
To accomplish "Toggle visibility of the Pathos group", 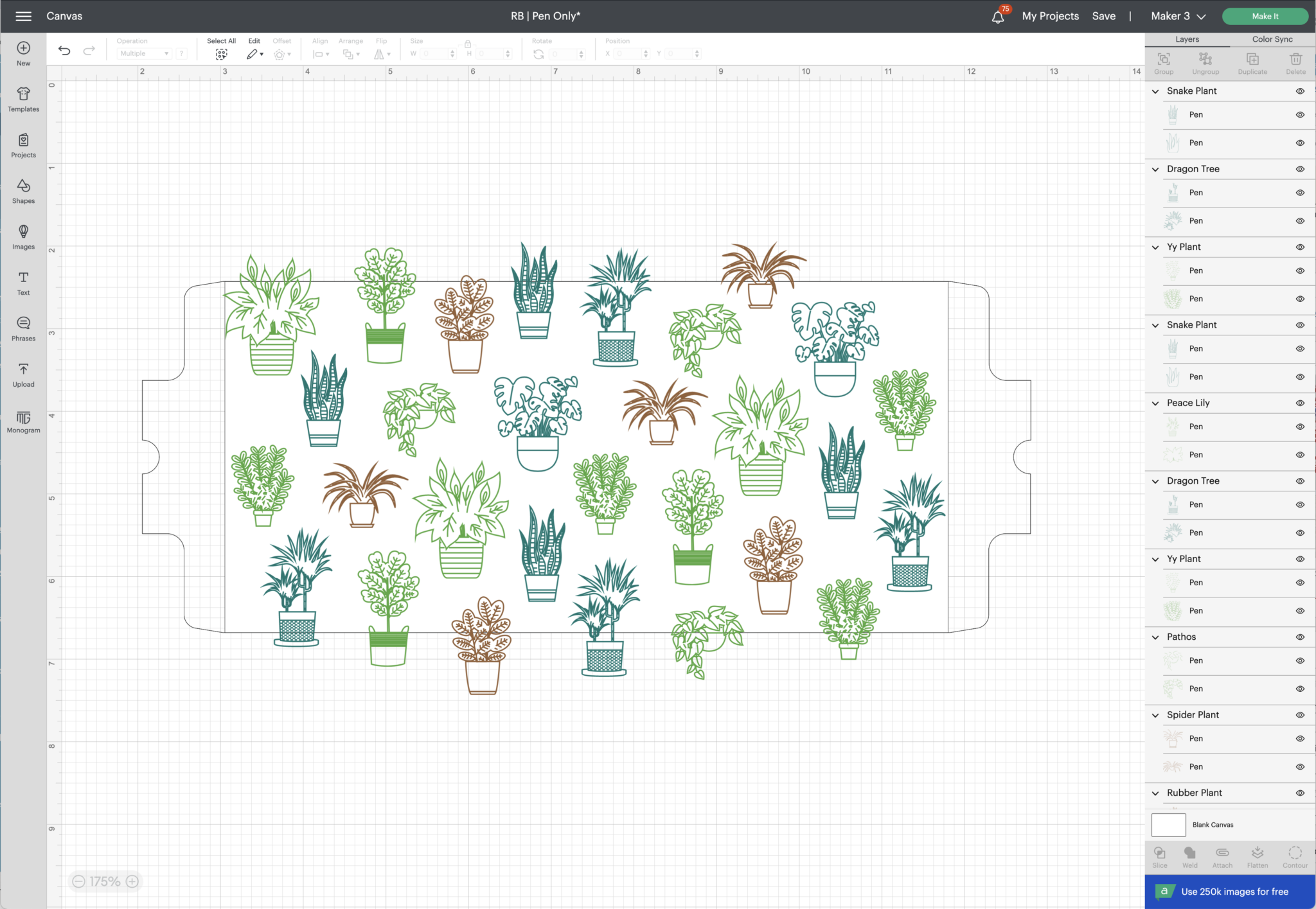I will [x=1300, y=637].
